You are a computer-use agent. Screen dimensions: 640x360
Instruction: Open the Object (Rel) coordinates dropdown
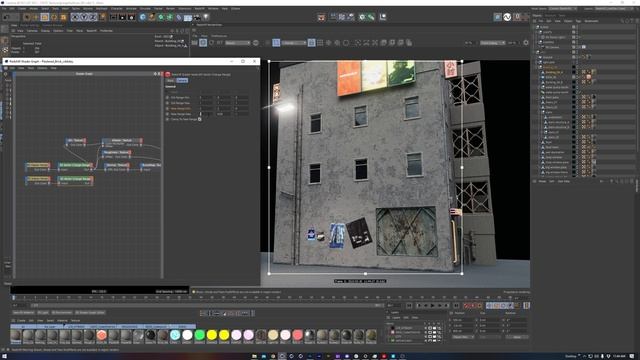pyautogui.click(x=463, y=337)
